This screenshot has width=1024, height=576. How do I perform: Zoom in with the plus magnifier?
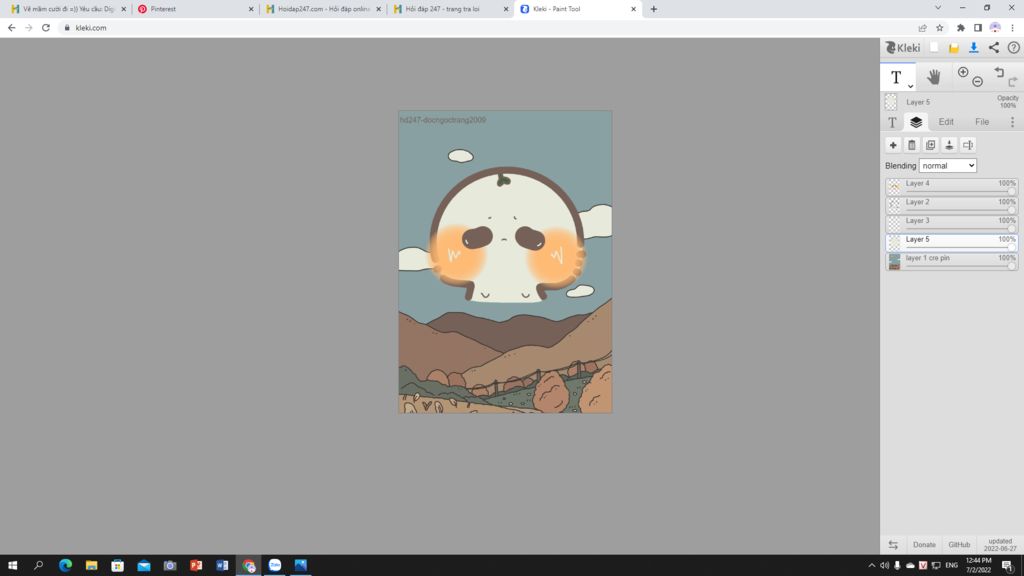(963, 72)
